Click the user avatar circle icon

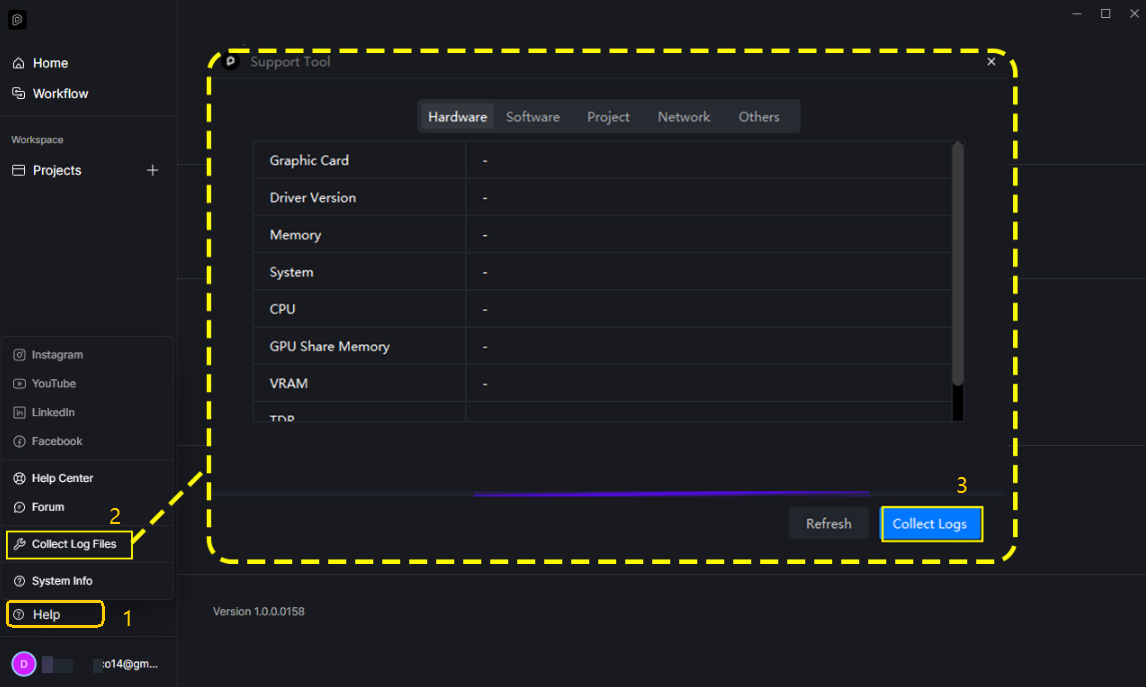(23, 664)
